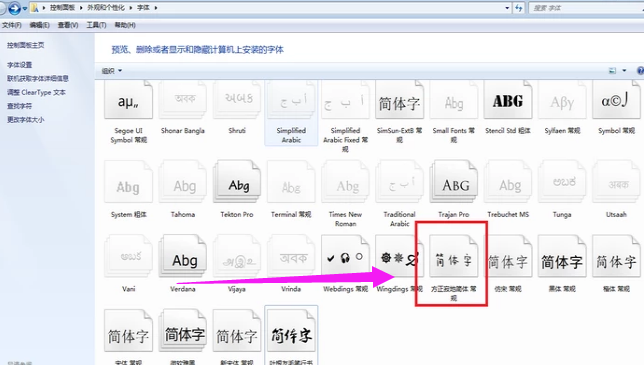Open the help button in the toolbar
This screenshot has height=365, width=644.
point(640,71)
